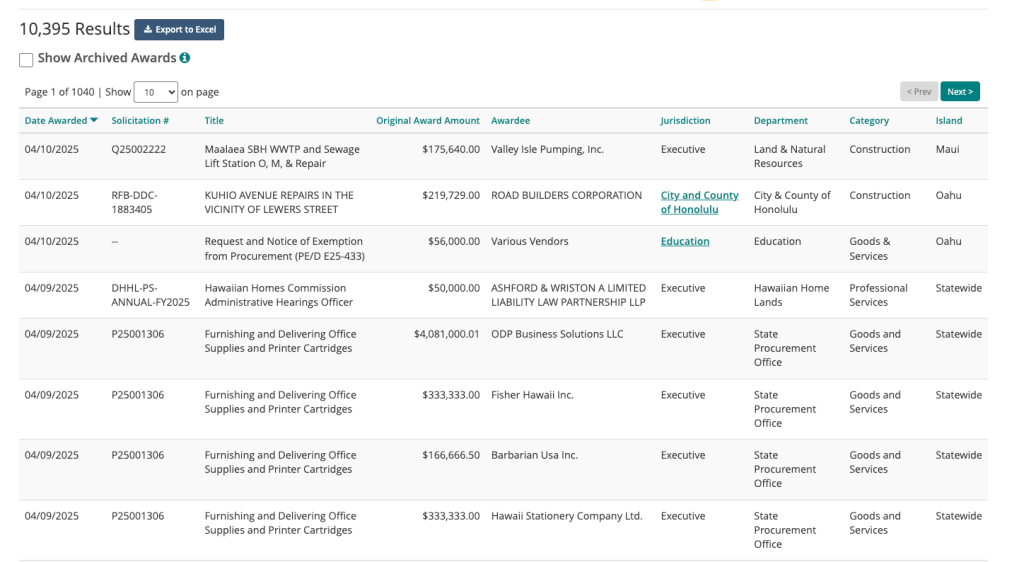The height and width of the screenshot is (562, 1024).
Task: Open the results-per-page dropdown
Action: pos(155,92)
